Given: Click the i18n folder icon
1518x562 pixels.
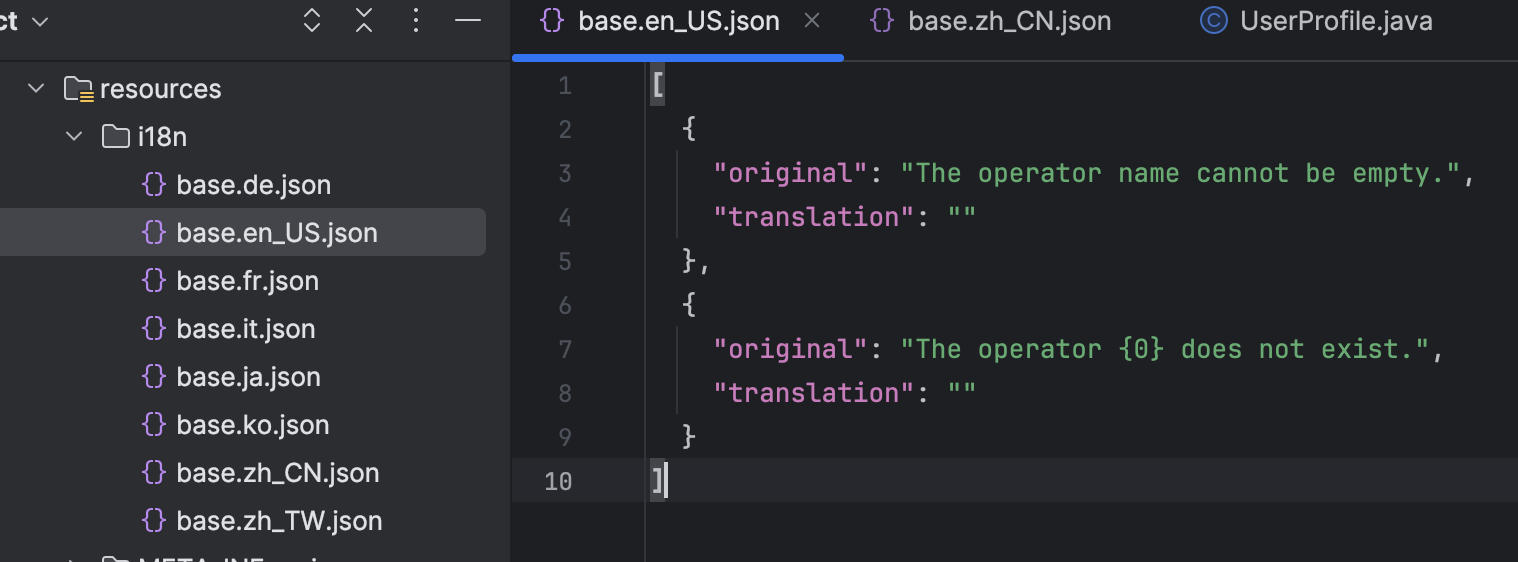Looking at the screenshot, I should (117, 137).
